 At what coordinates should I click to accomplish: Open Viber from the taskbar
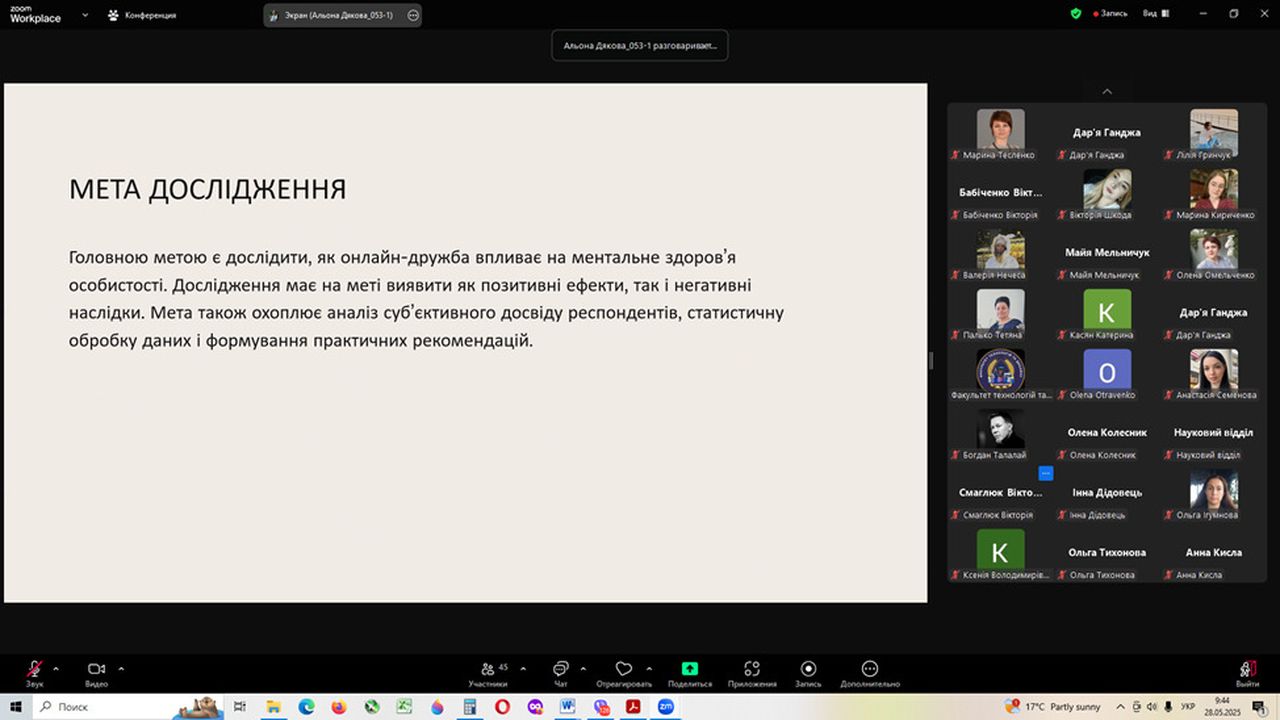600,706
